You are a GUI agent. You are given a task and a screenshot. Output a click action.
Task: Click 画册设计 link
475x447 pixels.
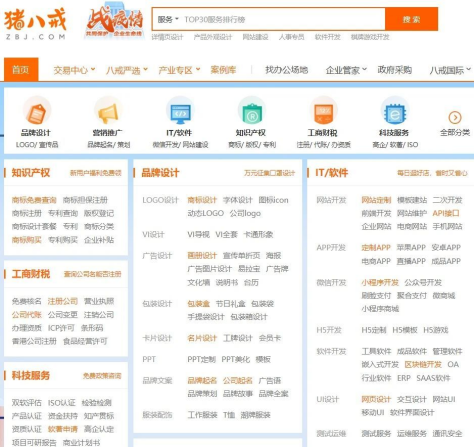point(202,256)
